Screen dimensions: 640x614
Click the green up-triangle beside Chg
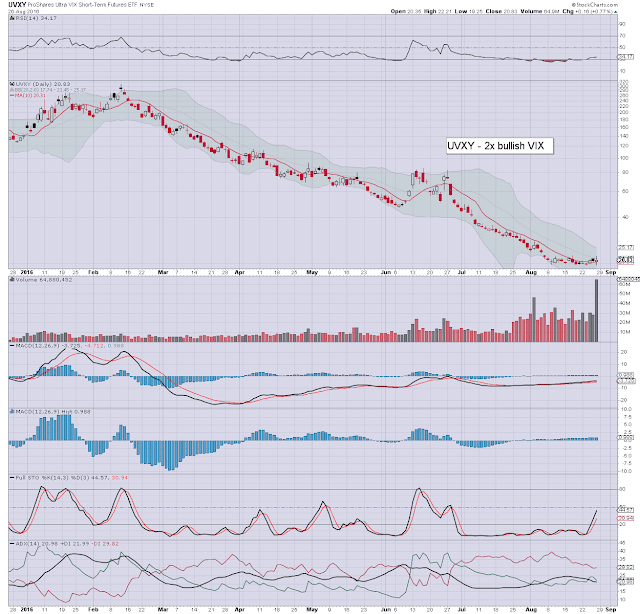(x=615, y=11)
